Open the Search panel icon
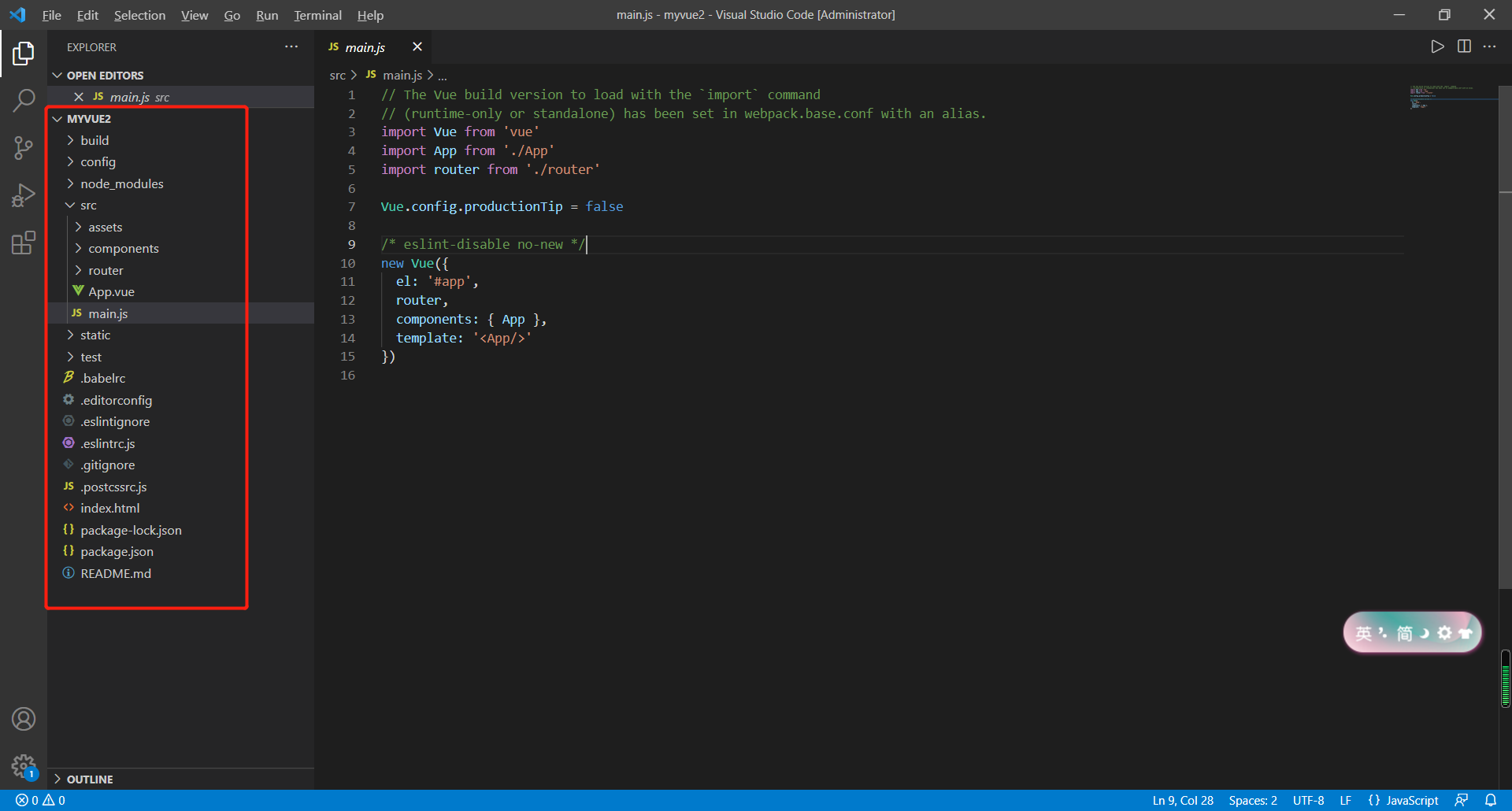Viewport: 1512px width, 811px height. click(23, 101)
